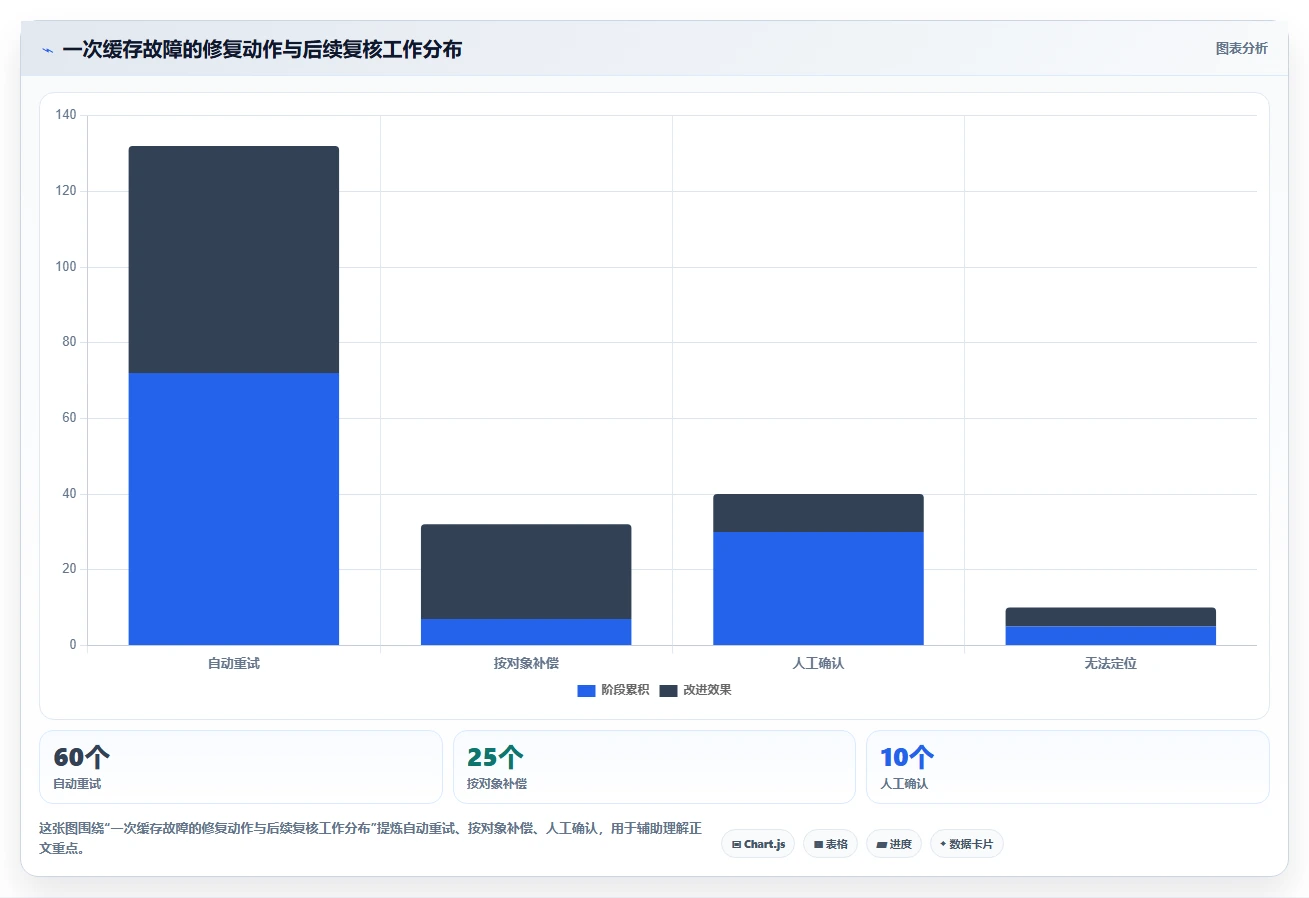Viewport: 1309px width, 898px height.
Task: Toggle the 改进效果 legend item
Action: click(695, 690)
